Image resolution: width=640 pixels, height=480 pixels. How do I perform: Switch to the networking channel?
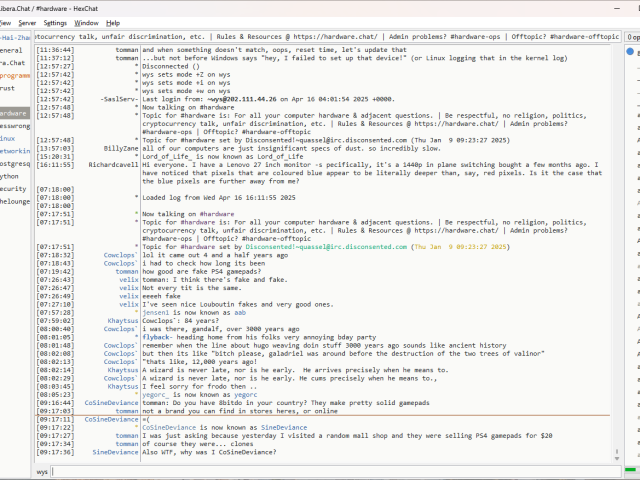coord(13,150)
